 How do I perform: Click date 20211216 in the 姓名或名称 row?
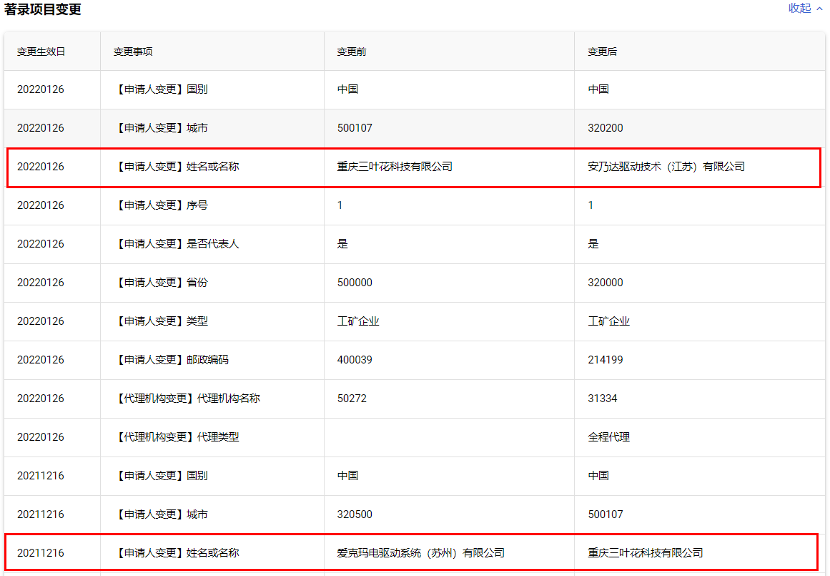pyautogui.click(x=41, y=553)
